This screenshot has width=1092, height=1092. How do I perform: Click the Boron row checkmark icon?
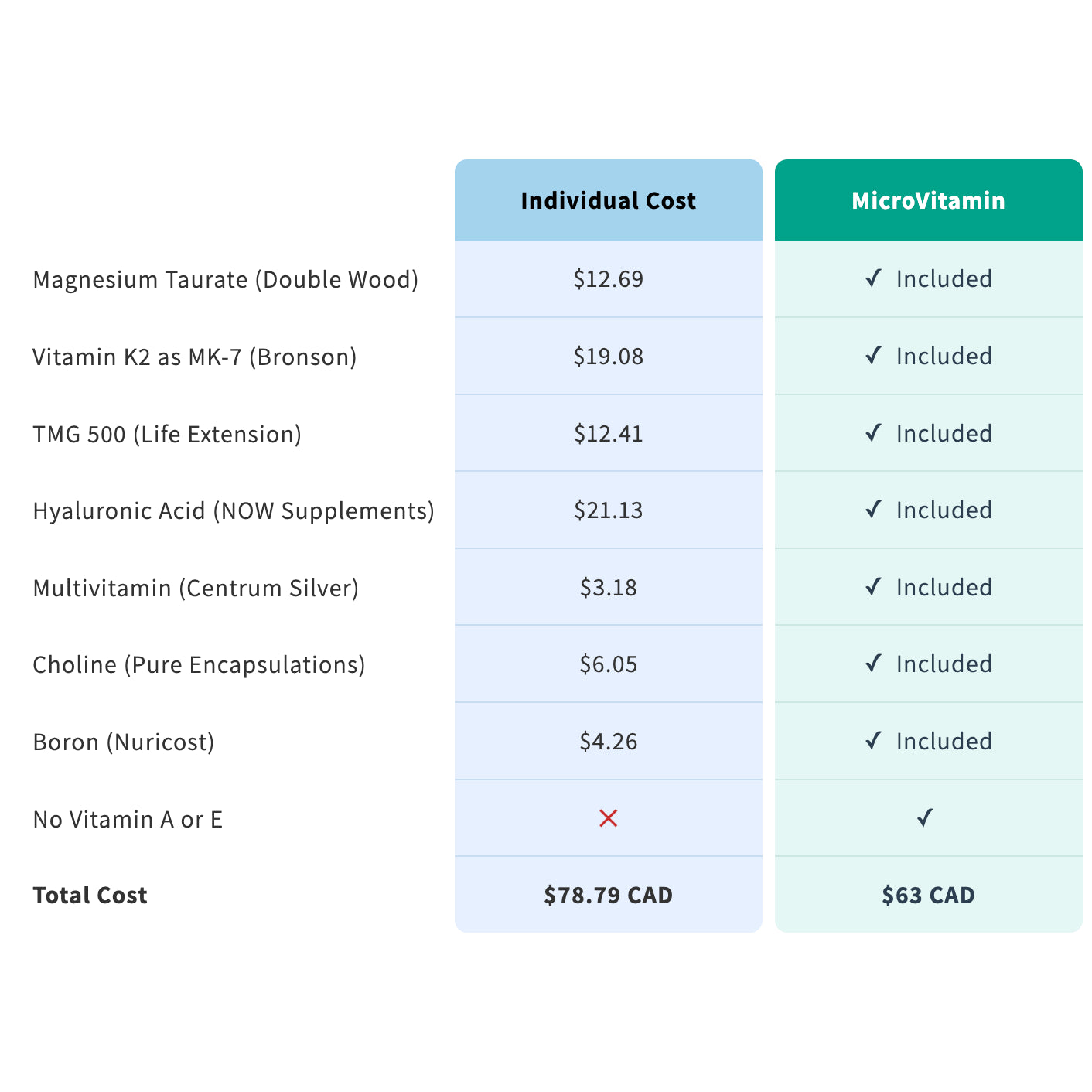(x=873, y=741)
